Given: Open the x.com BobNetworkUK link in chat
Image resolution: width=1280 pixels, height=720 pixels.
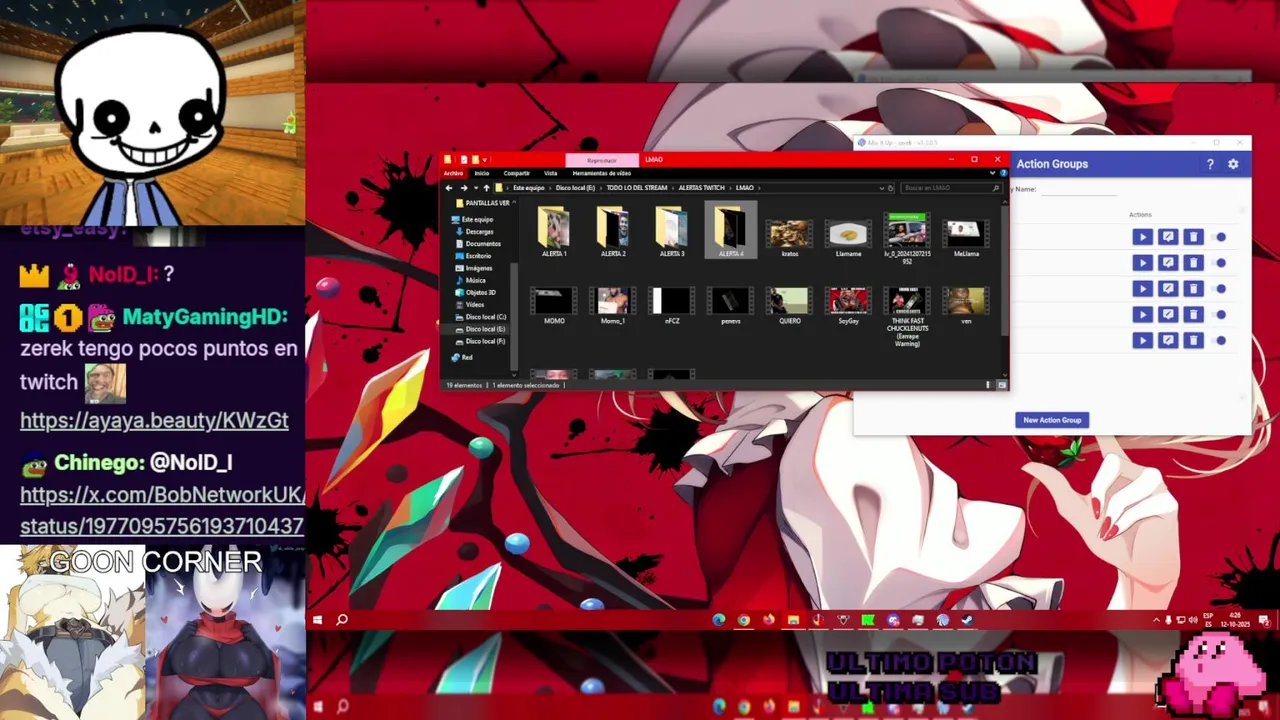Looking at the screenshot, I should tap(162, 510).
